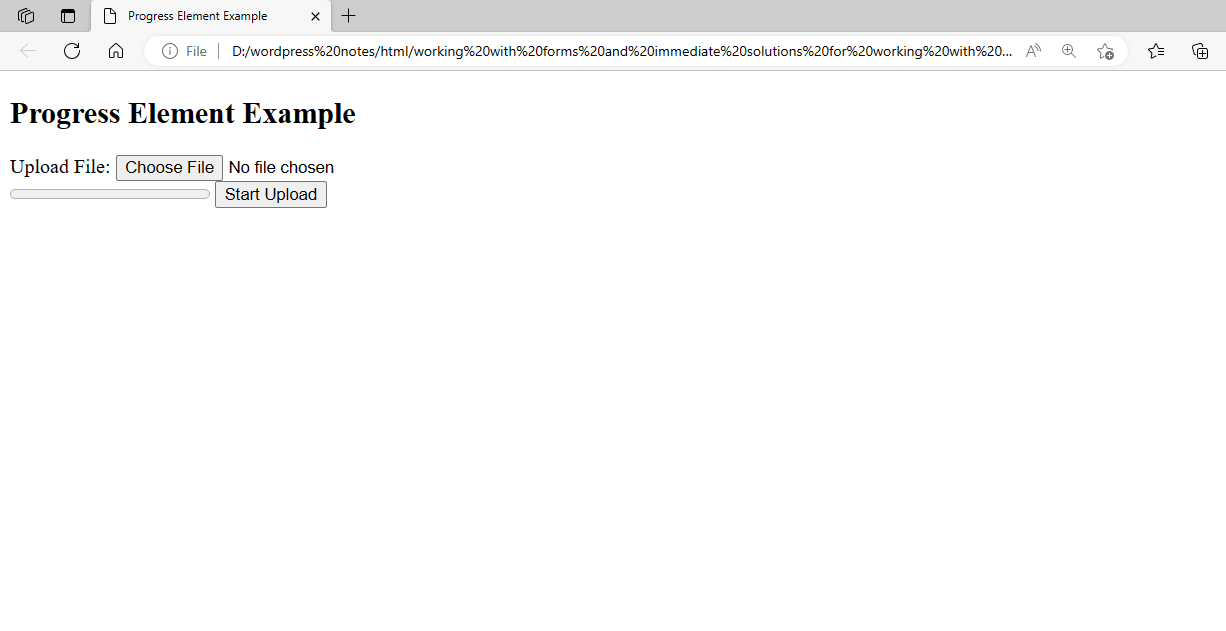Click the No file chosen text
Image resolution: width=1226 pixels, height=631 pixels.
click(x=281, y=168)
